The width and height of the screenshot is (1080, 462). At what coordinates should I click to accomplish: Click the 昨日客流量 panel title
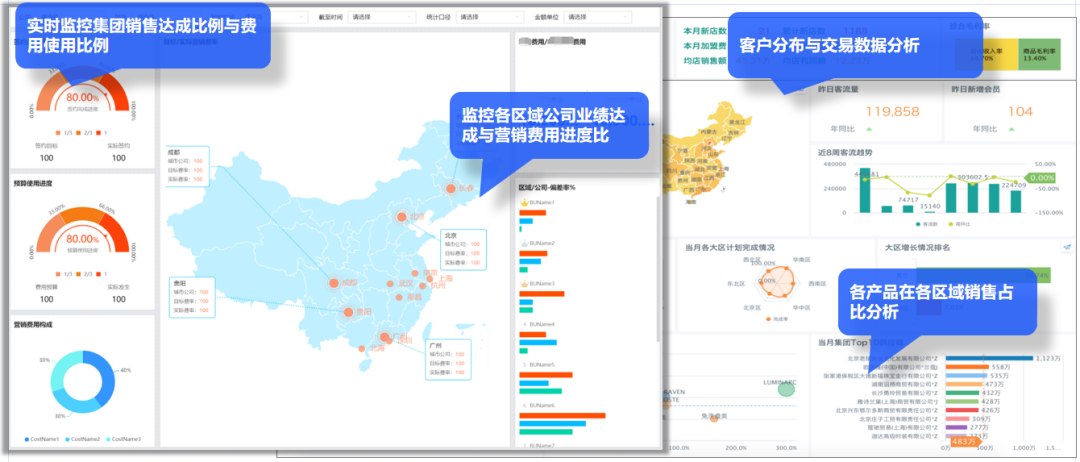tap(839, 89)
